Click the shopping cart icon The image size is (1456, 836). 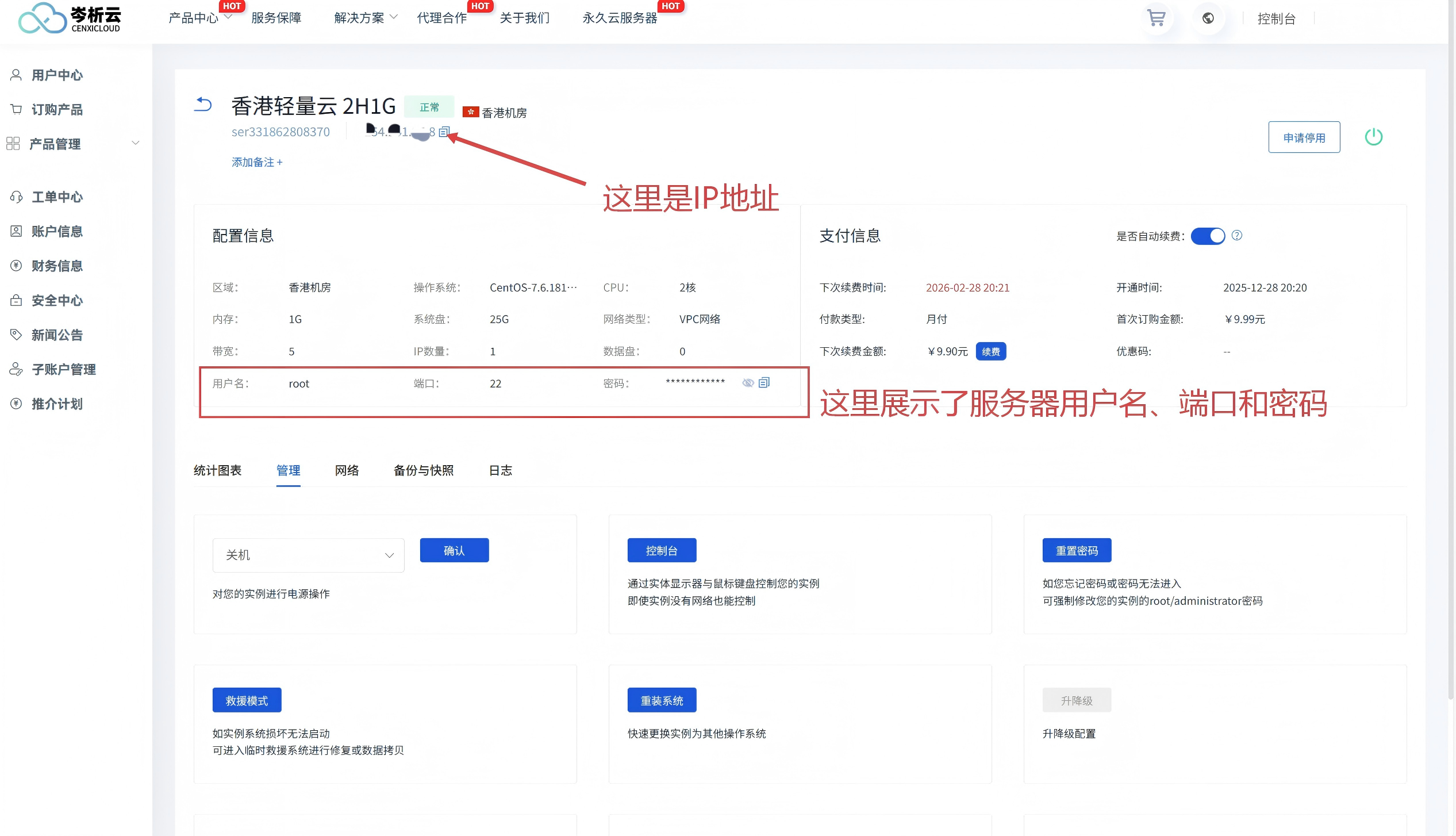pyautogui.click(x=1156, y=18)
